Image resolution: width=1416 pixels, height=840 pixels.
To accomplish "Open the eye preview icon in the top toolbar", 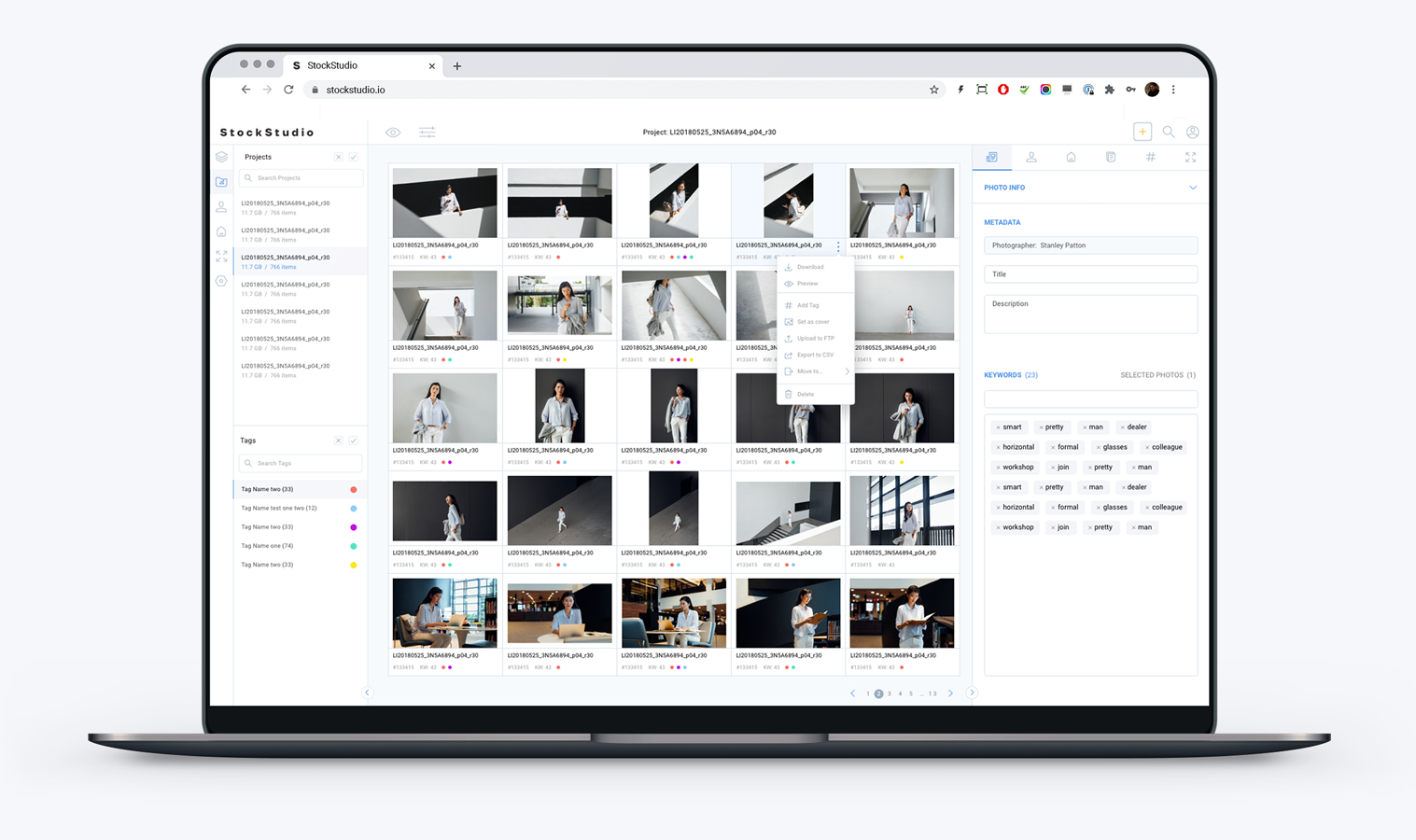I will coord(393,132).
